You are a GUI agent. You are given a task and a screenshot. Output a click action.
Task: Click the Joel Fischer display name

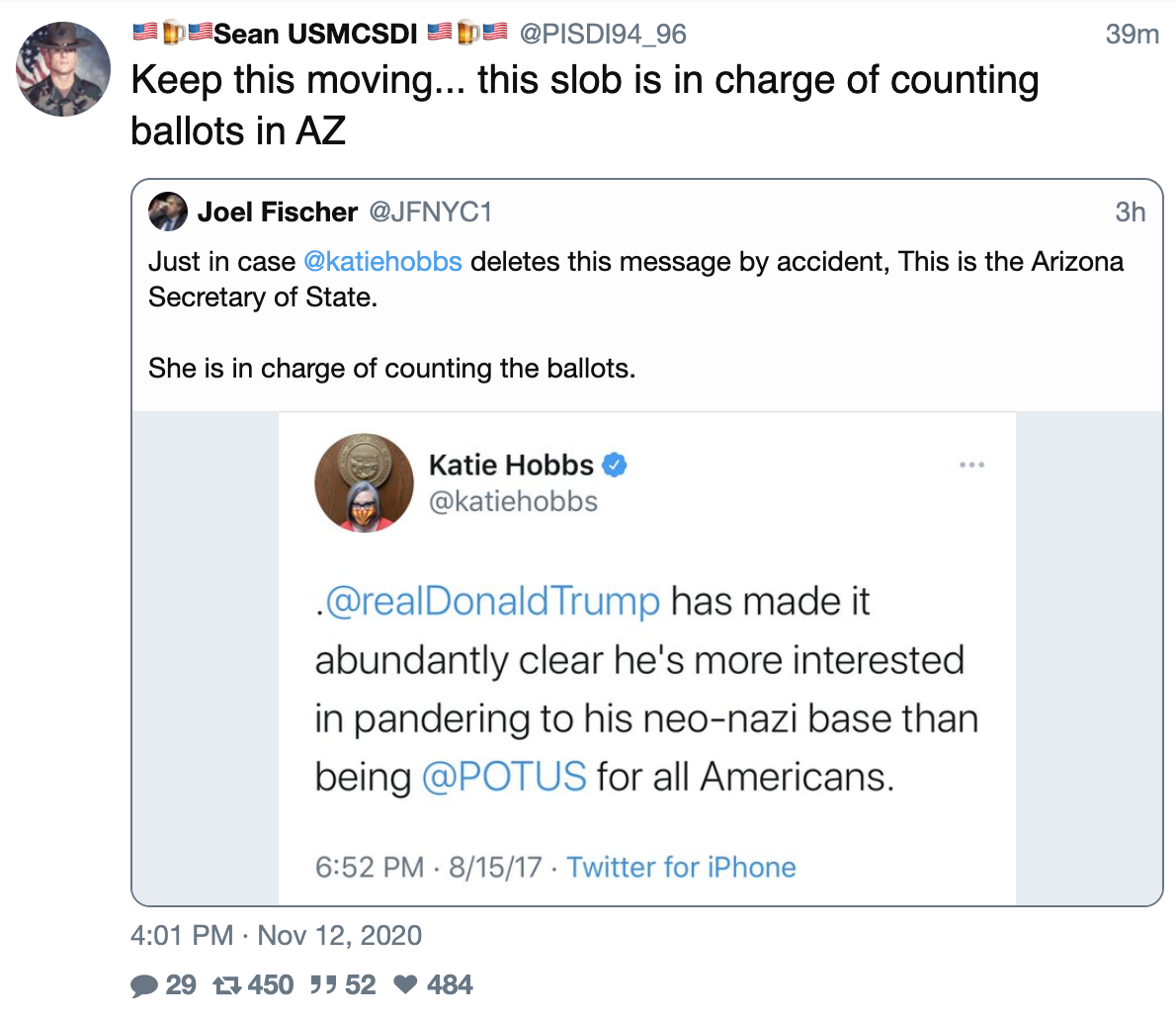click(277, 212)
